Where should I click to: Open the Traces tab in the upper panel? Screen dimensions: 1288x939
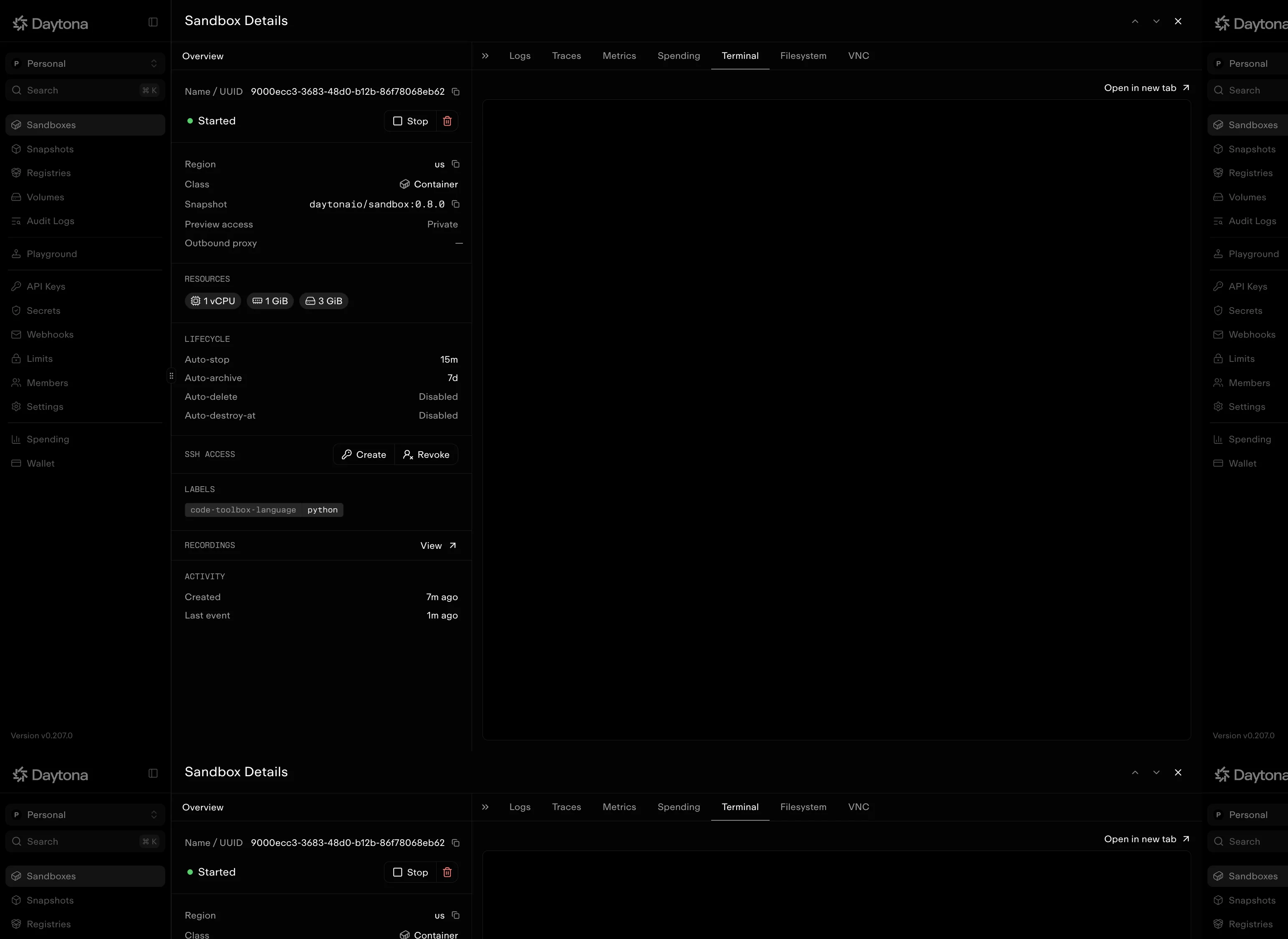pos(566,56)
